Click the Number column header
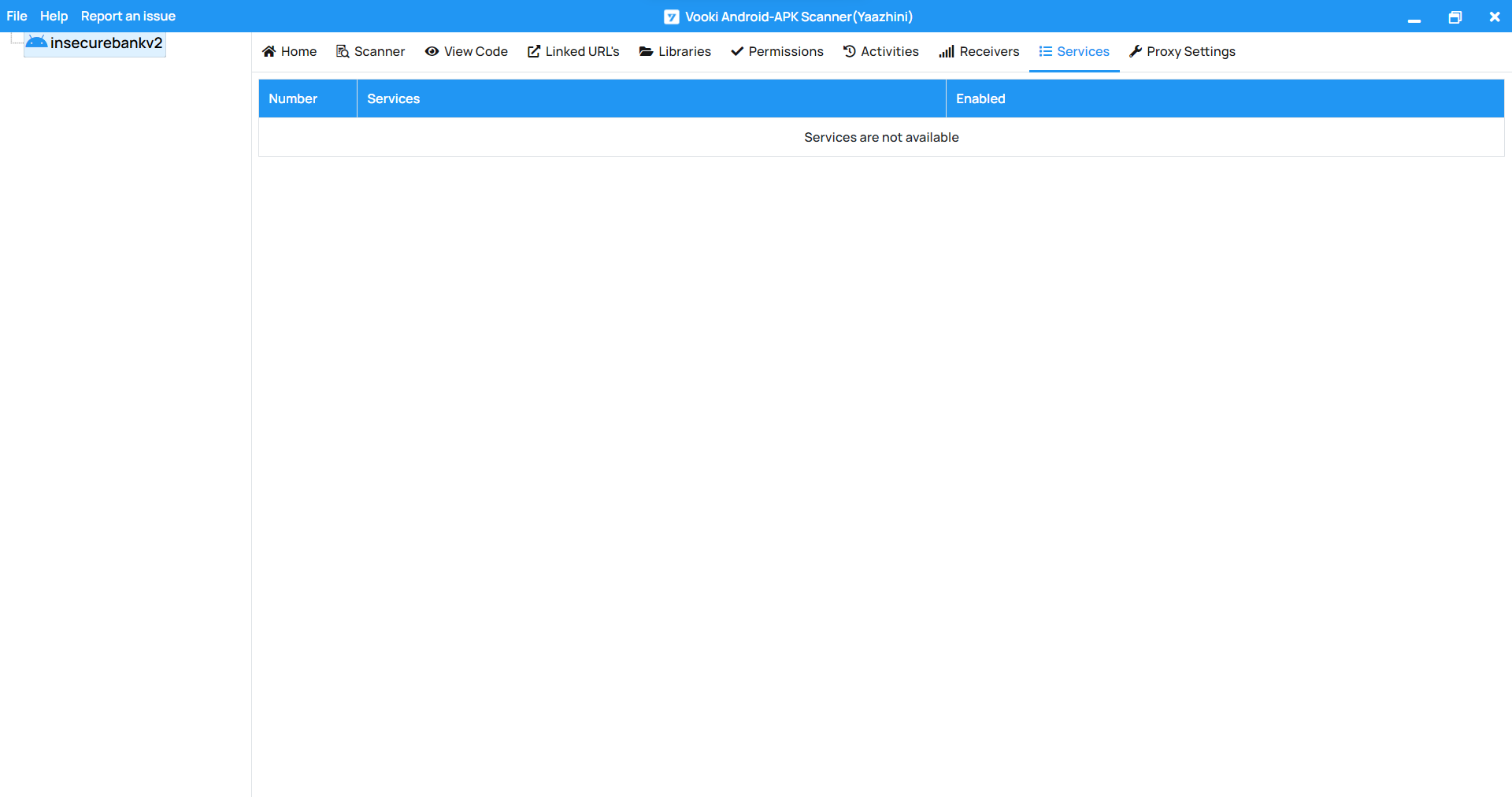1512x797 pixels. click(308, 98)
